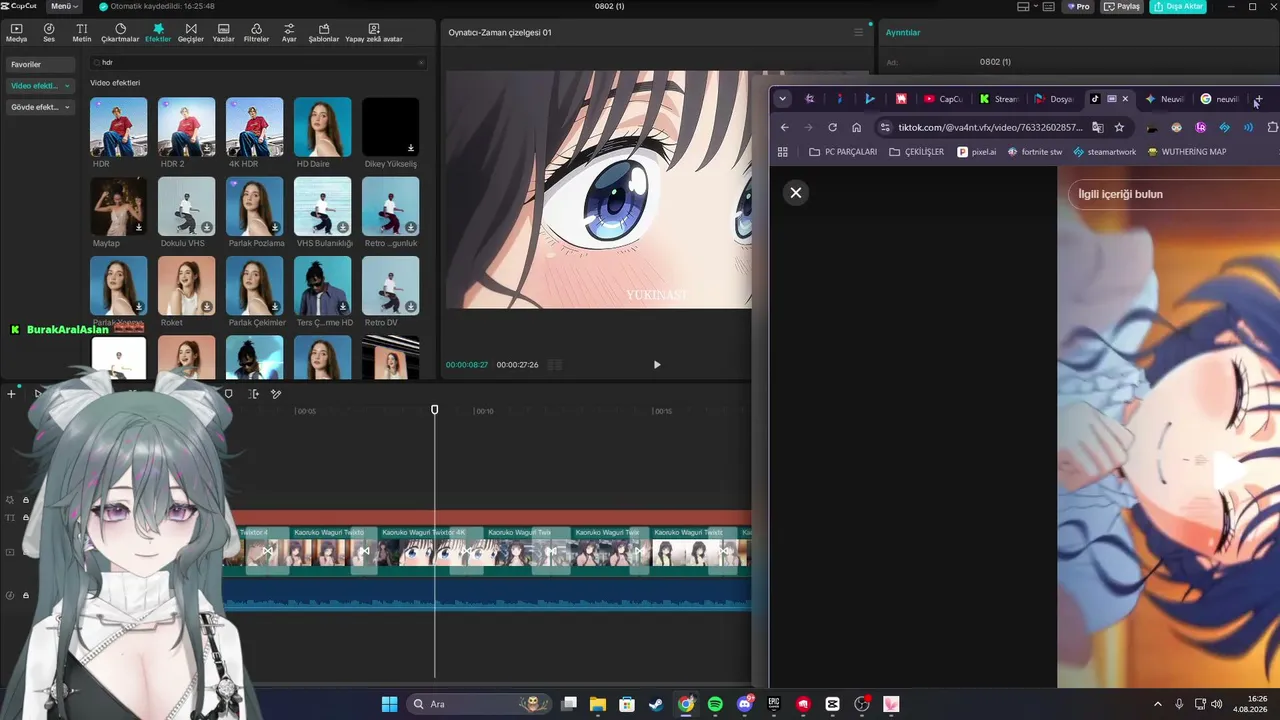This screenshot has height=720, width=1280.
Task: Download the Maytap effect
Action: [x=139, y=227]
